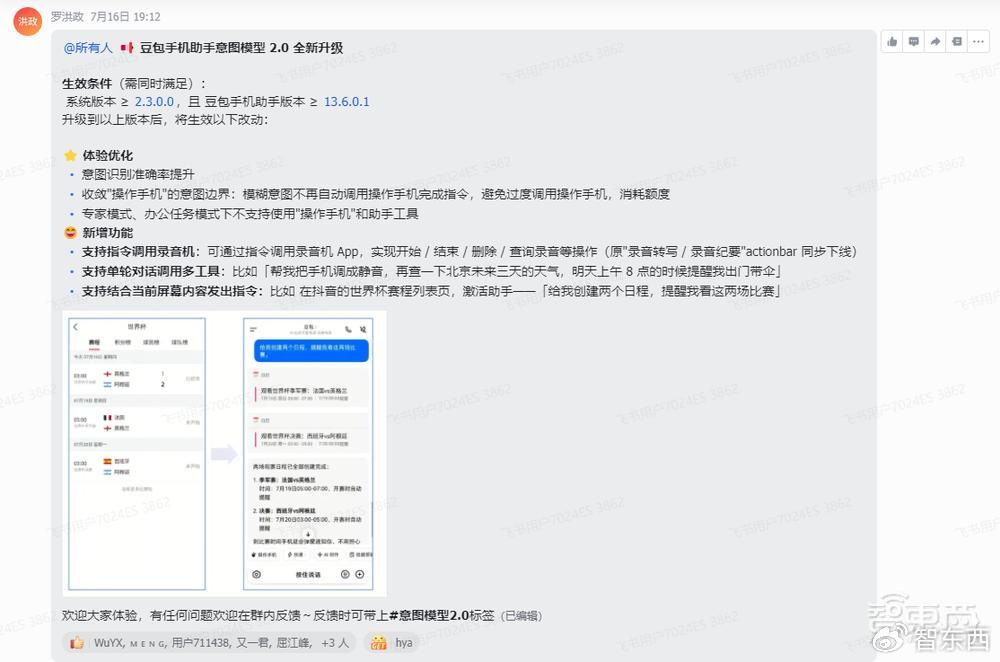Image resolution: width=1000 pixels, height=662 pixels.
Task: Forward this message with the share arrow
Action: click(935, 41)
